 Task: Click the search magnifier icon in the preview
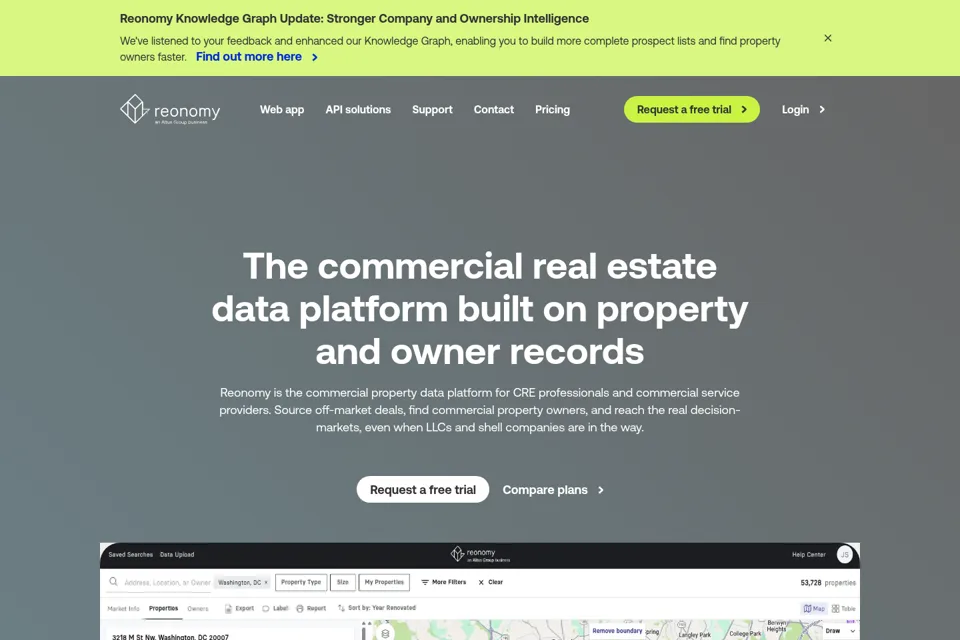[x=113, y=582]
